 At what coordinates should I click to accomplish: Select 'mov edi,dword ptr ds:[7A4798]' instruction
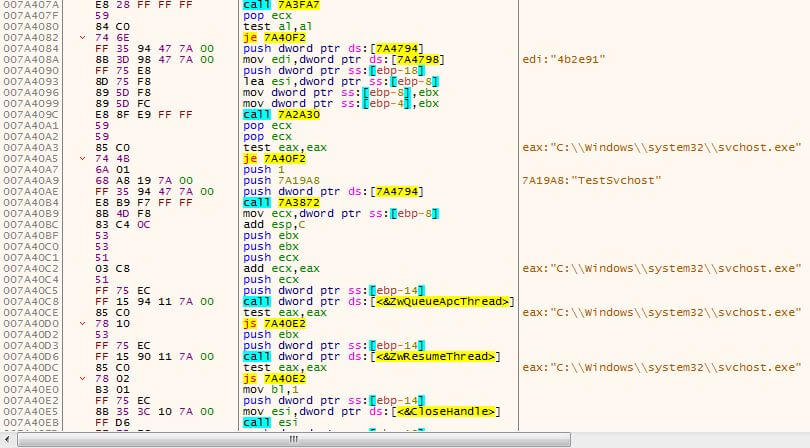click(344, 59)
